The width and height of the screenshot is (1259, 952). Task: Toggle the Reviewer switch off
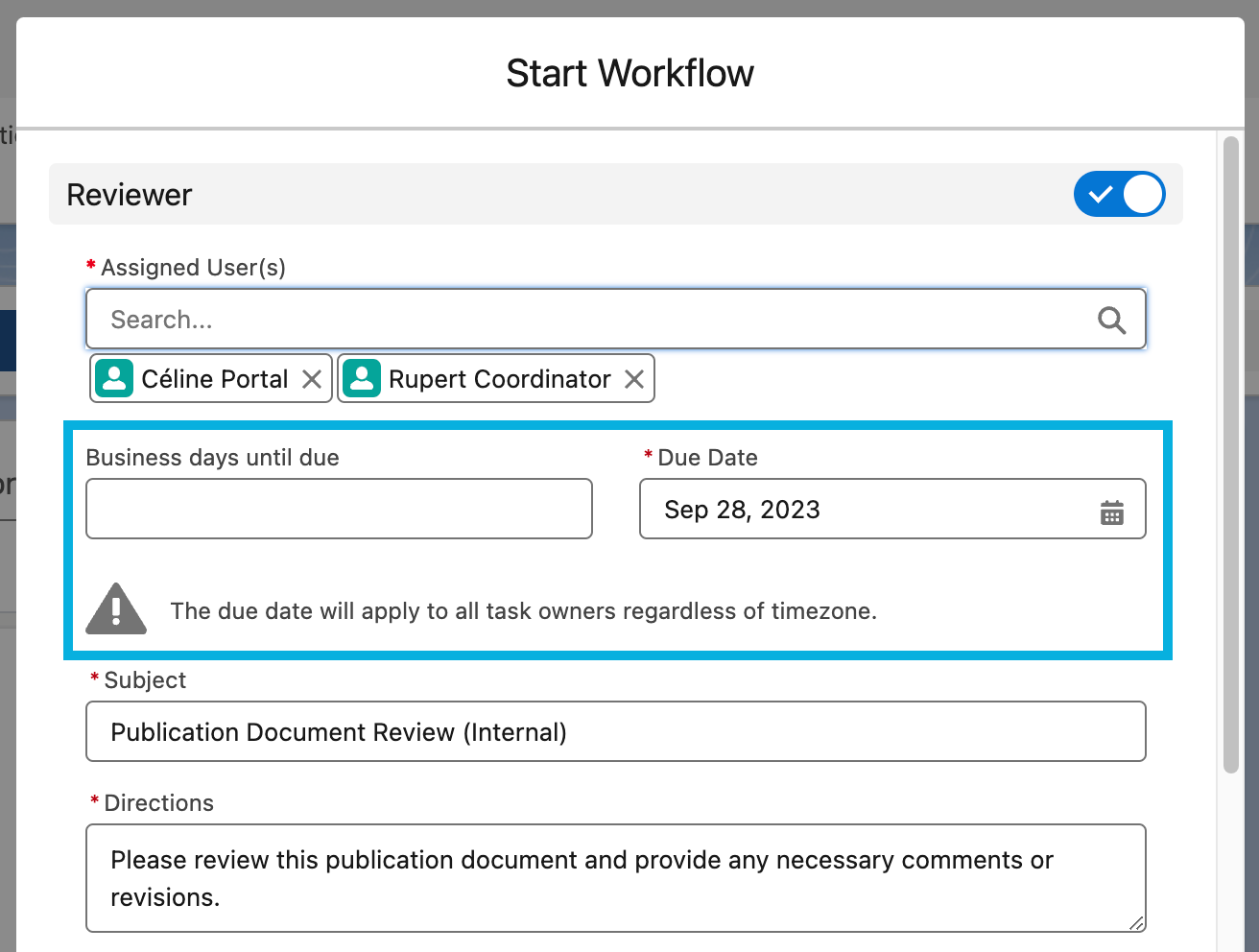[x=1119, y=194]
